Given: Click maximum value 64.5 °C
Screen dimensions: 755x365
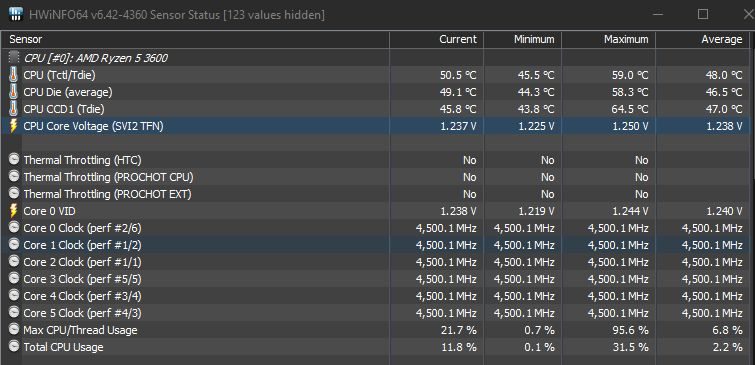Looking at the screenshot, I should click(629, 109).
